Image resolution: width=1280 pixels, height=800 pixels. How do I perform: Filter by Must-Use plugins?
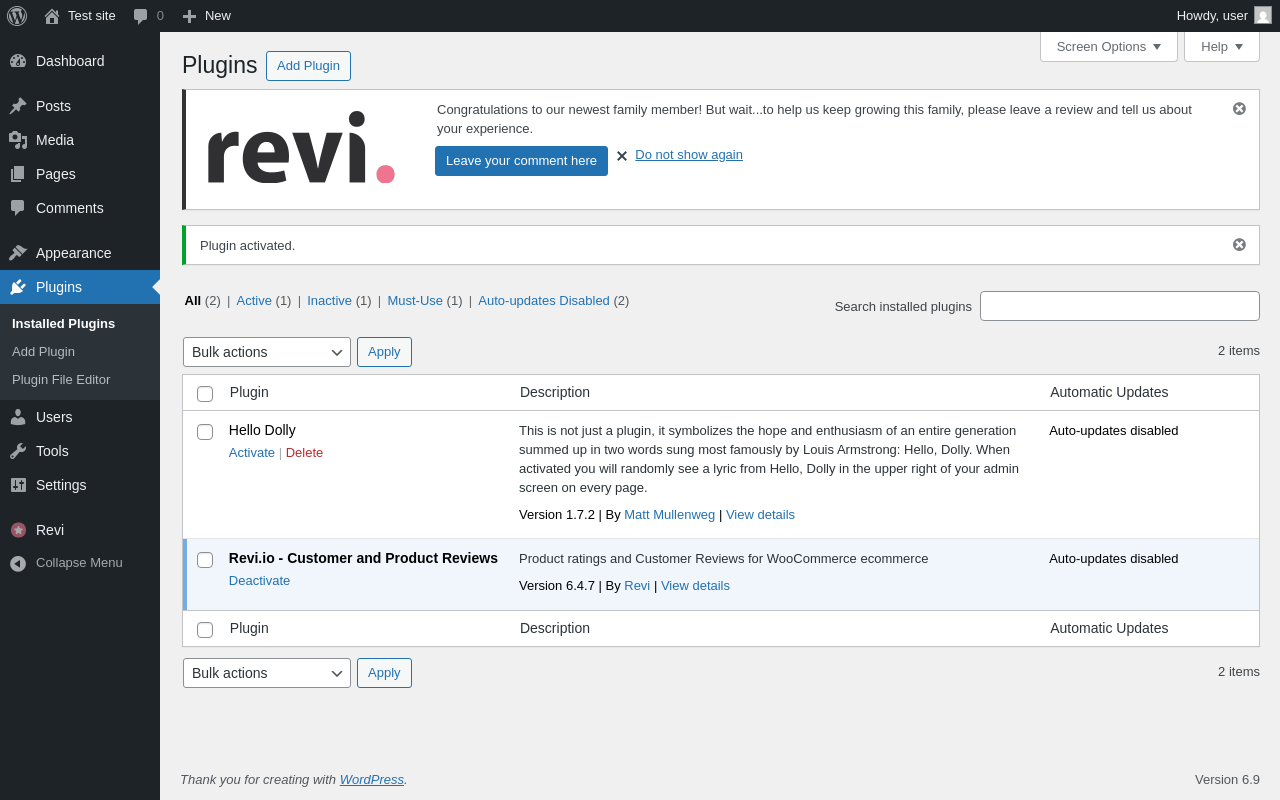pos(415,300)
